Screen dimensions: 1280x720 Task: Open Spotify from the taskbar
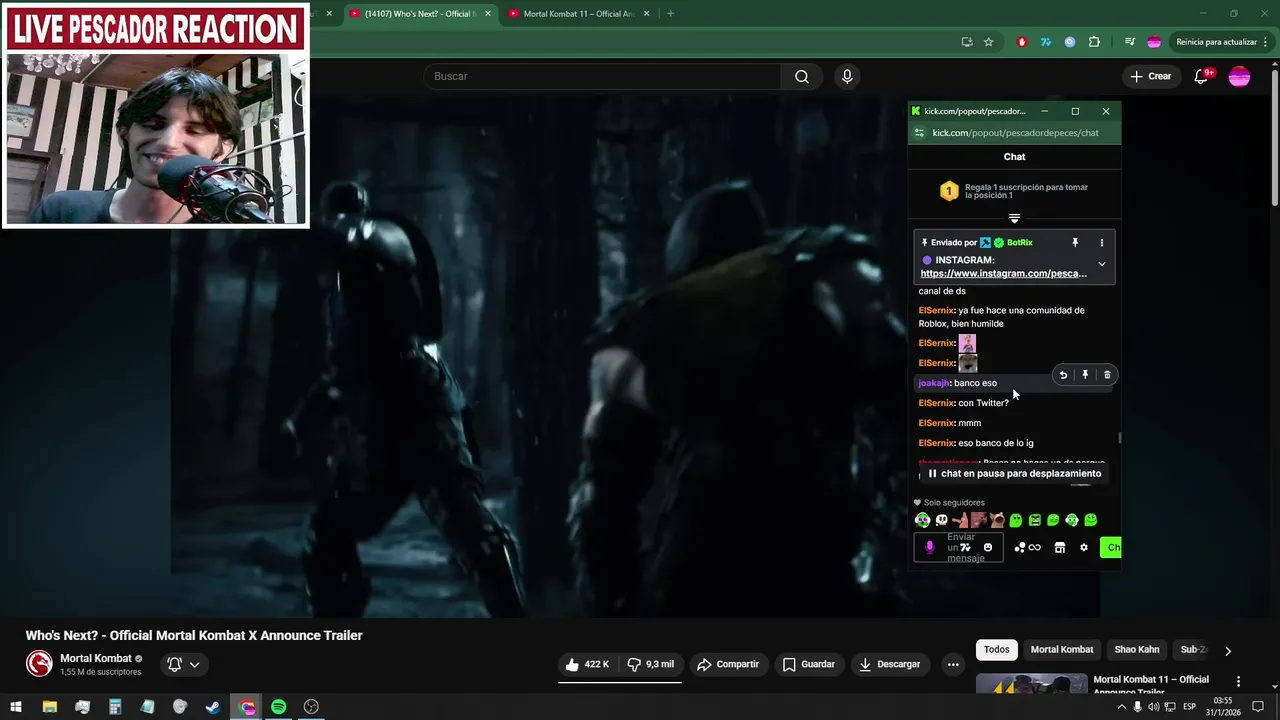(x=279, y=707)
